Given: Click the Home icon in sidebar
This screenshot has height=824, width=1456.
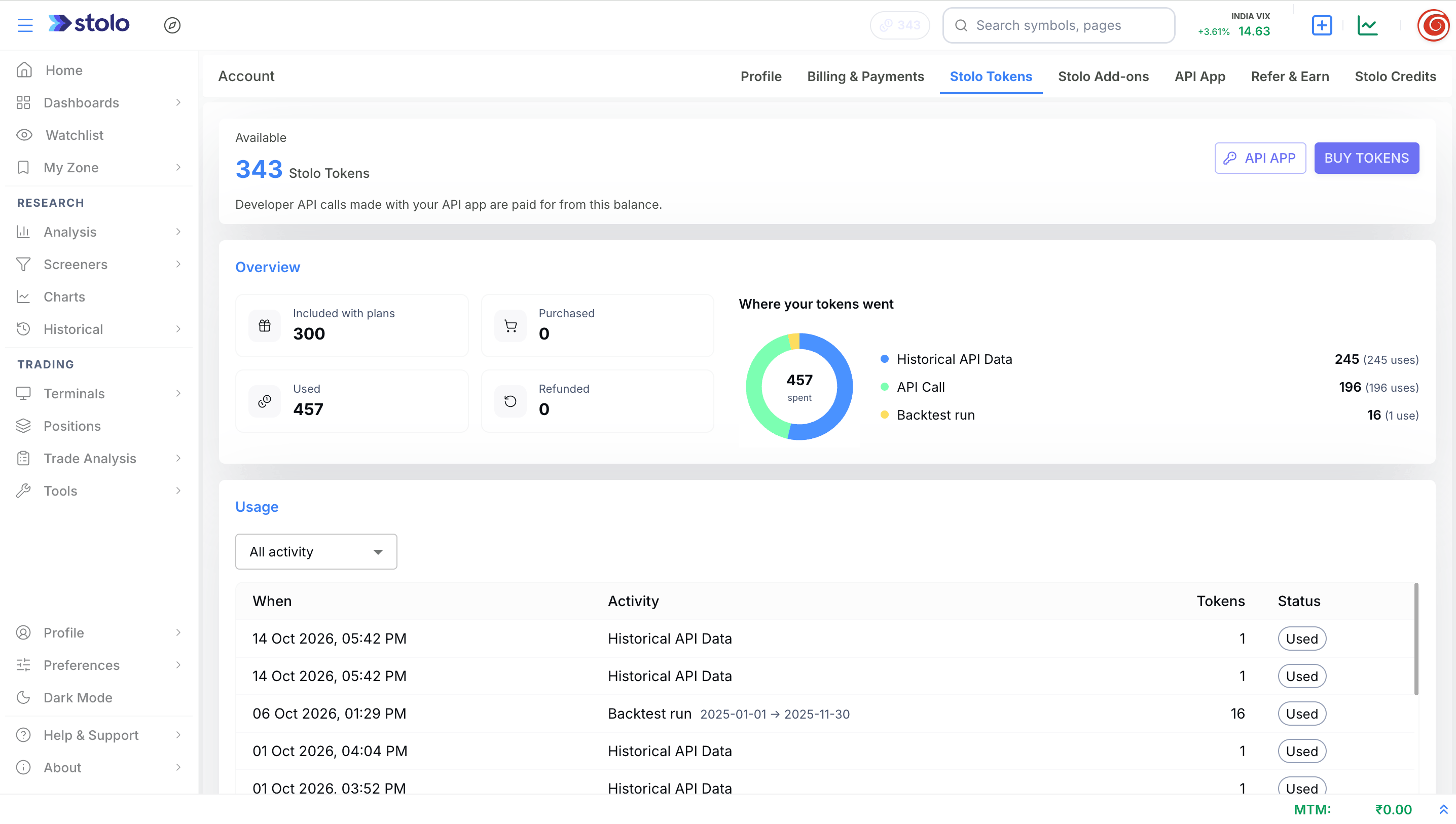Looking at the screenshot, I should tap(24, 70).
